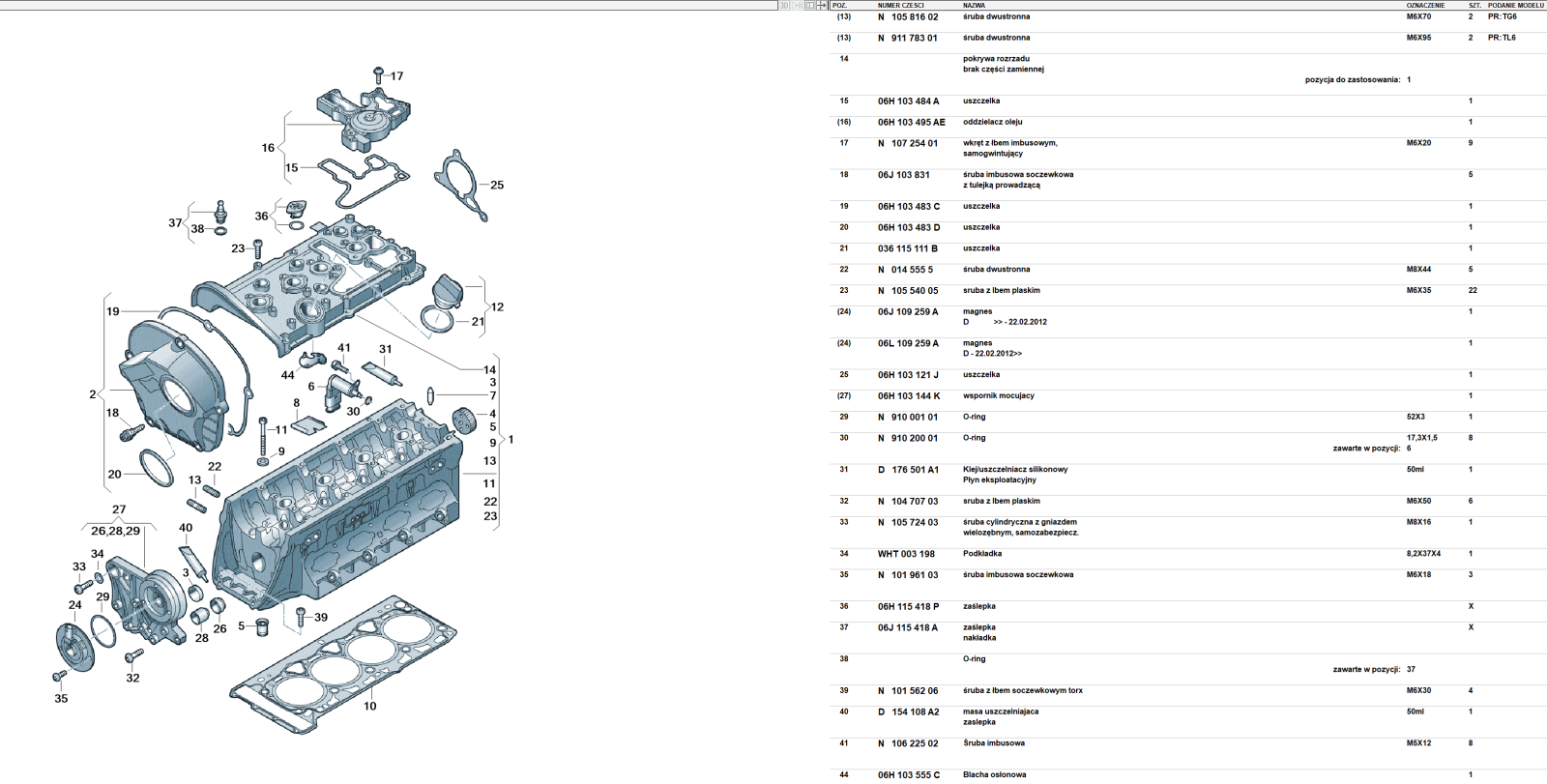The height and width of the screenshot is (784, 1547).
Task: Select part number N 105 724 03
Action: pyautogui.click(x=908, y=523)
